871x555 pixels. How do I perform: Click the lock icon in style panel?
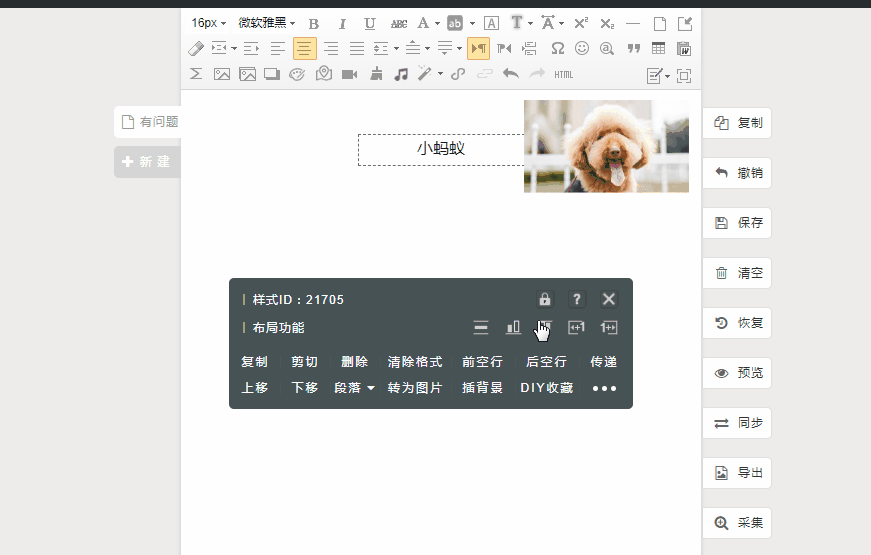point(545,299)
